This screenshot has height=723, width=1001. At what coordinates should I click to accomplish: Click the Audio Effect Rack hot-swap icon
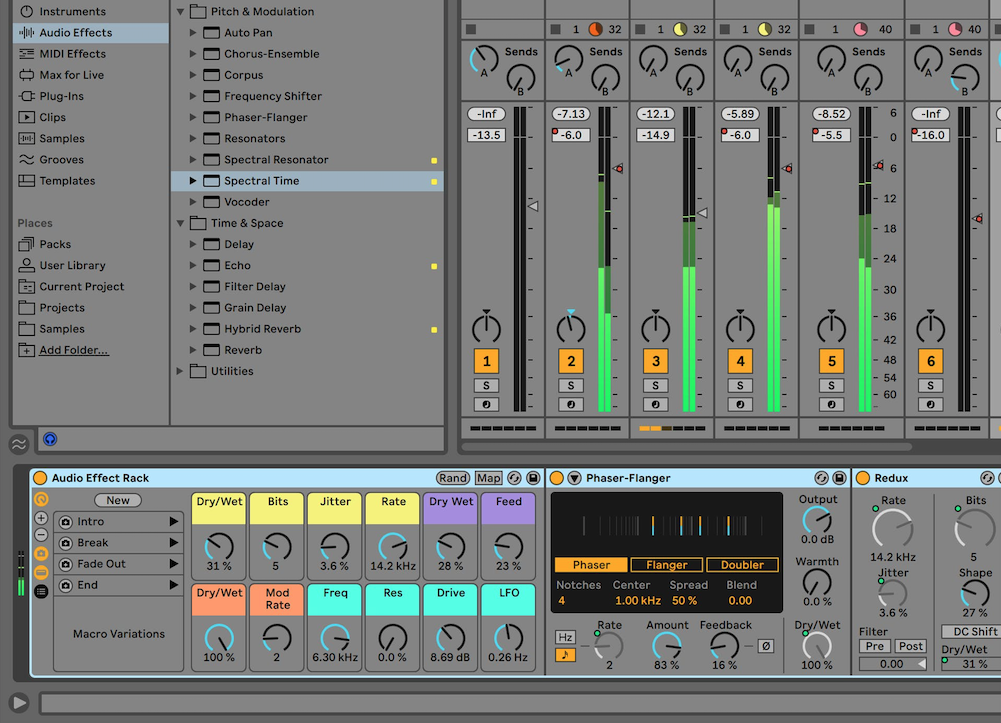[x=514, y=478]
